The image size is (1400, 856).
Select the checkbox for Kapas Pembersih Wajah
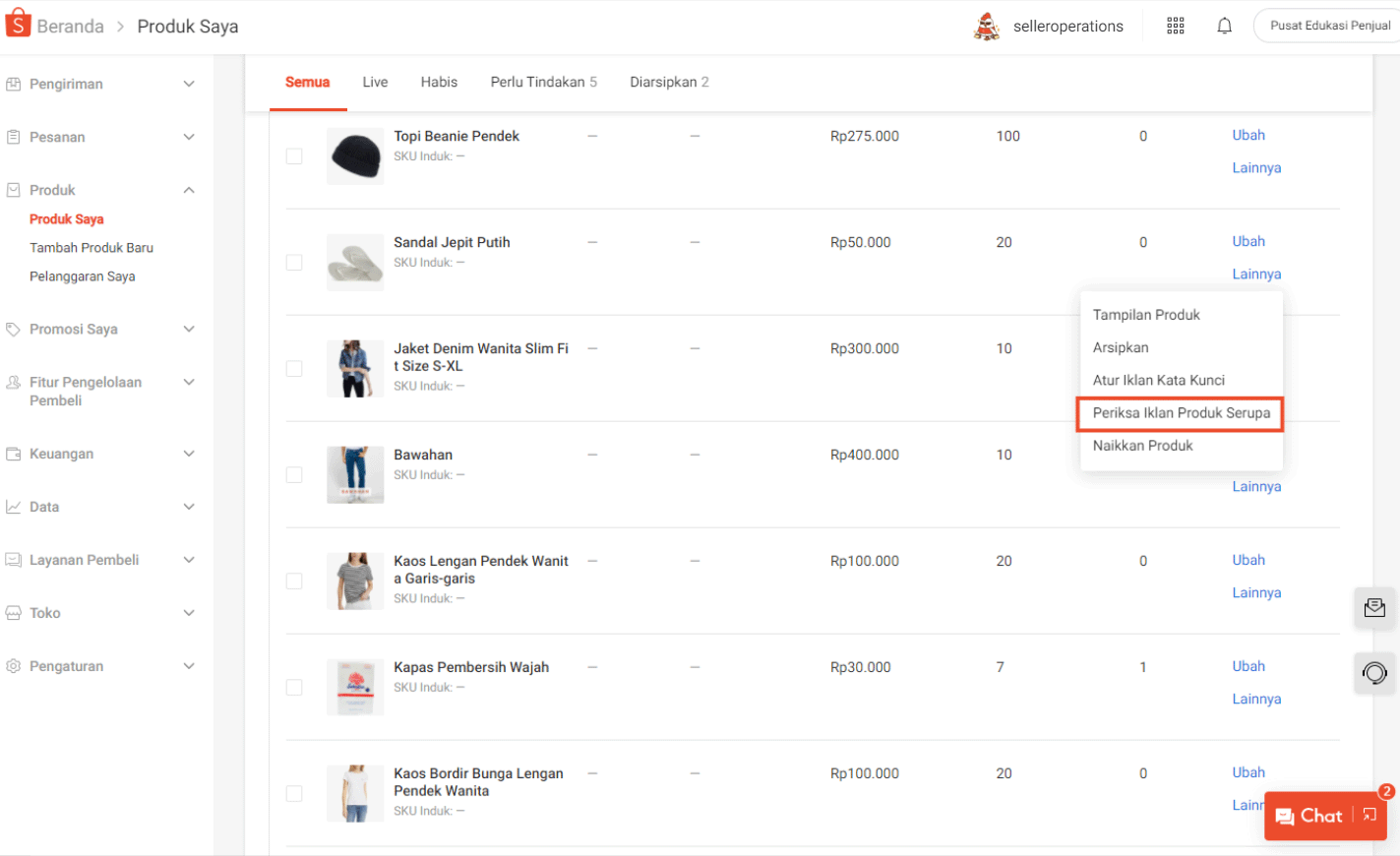coord(293,687)
